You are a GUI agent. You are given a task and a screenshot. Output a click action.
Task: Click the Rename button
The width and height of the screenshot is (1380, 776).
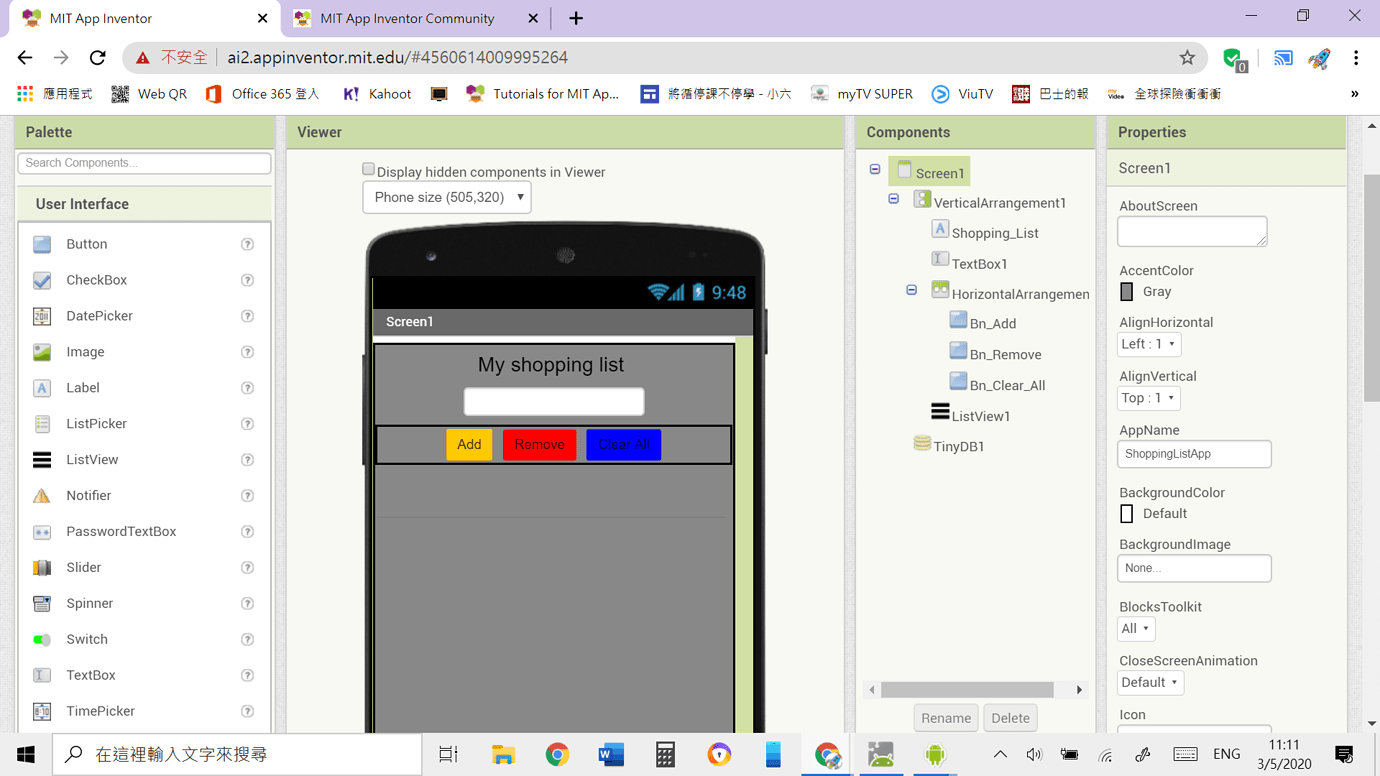click(946, 718)
